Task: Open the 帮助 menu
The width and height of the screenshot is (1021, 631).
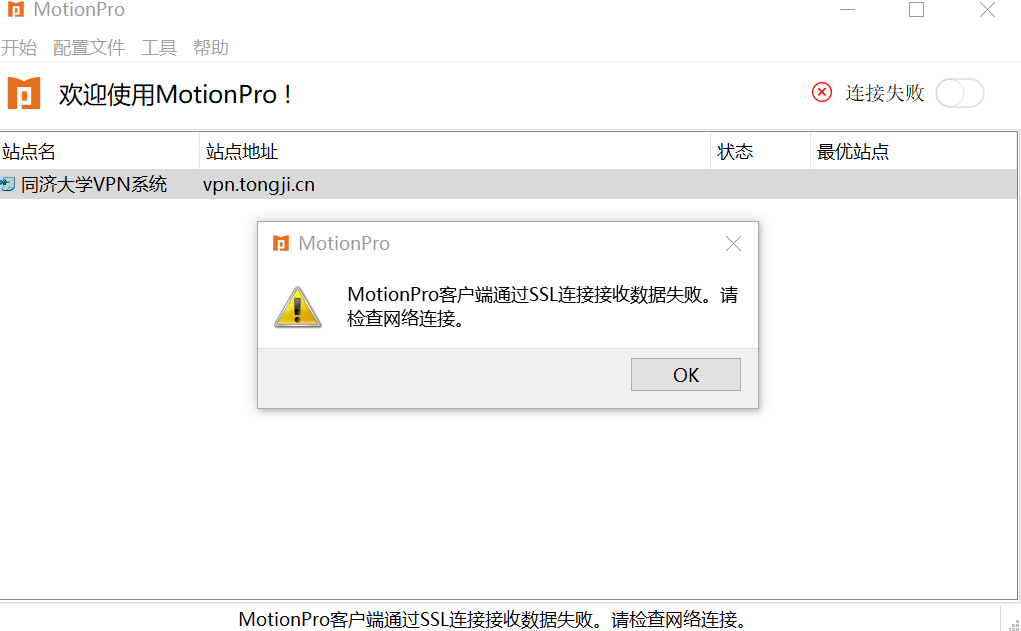Action: pos(211,48)
